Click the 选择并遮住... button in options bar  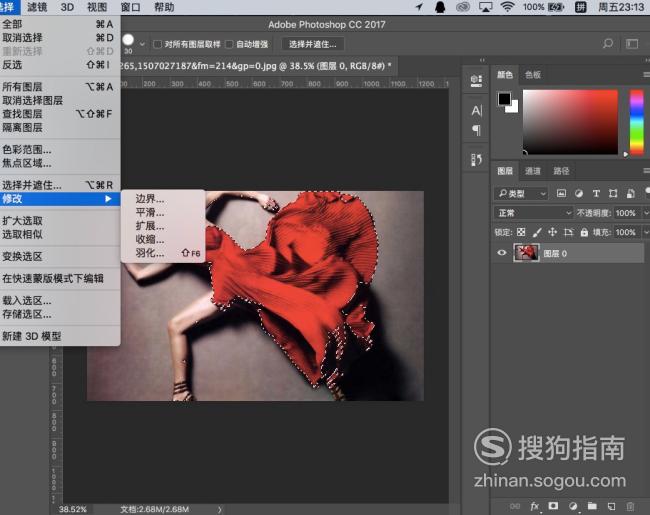pos(313,44)
